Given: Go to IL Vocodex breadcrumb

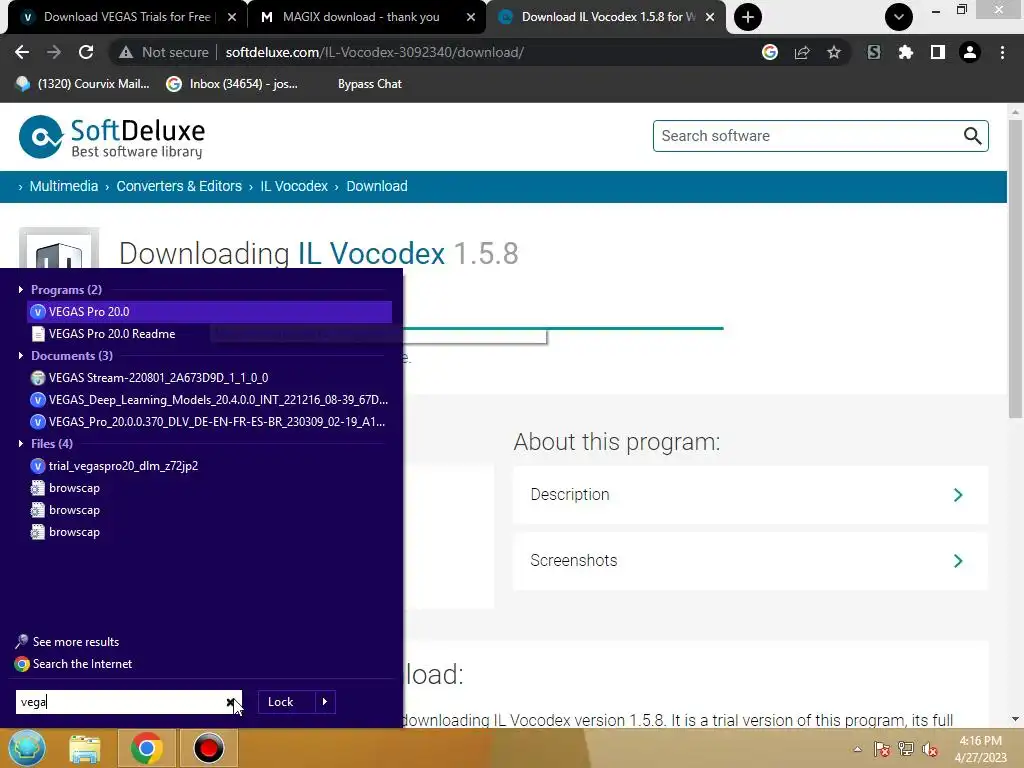Looking at the screenshot, I should [294, 186].
